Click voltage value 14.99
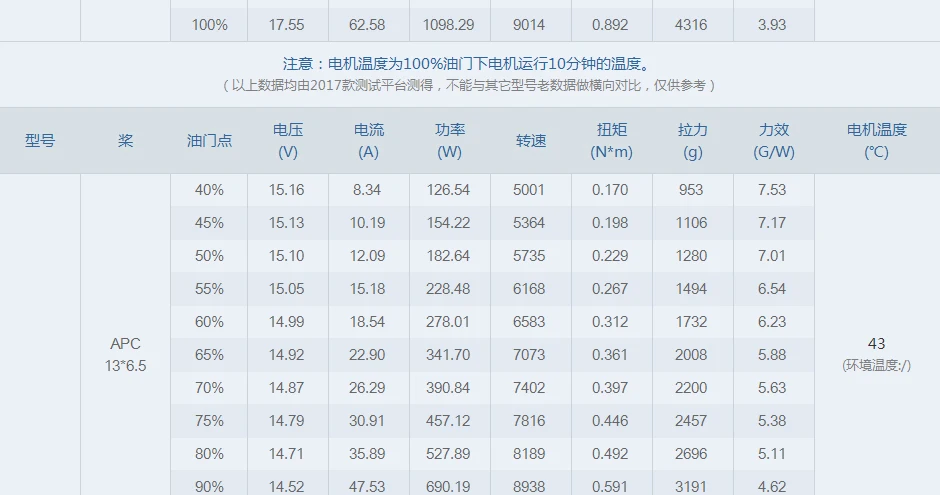The image size is (940, 495). click(287, 322)
